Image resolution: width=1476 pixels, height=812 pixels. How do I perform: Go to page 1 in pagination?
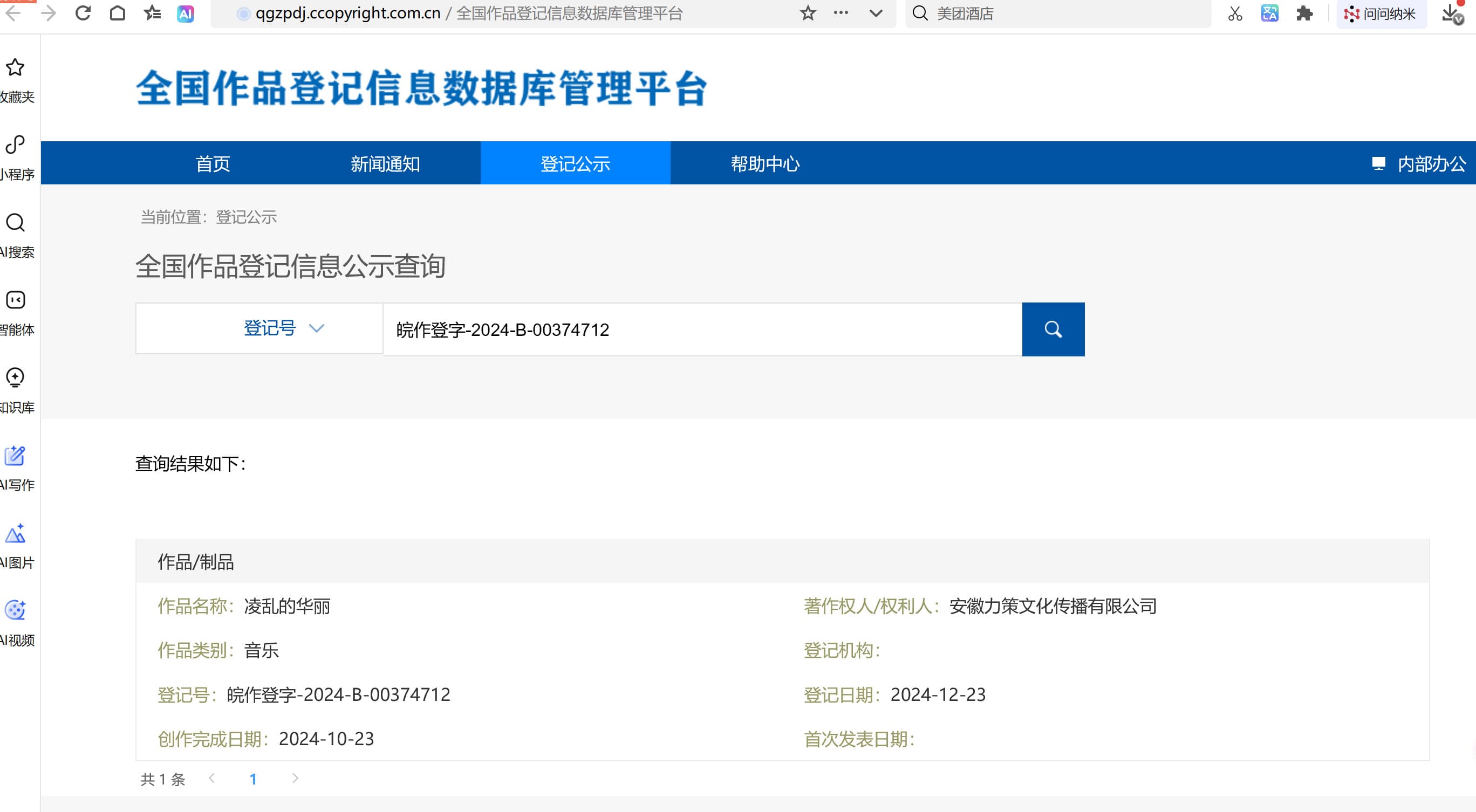coord(252,779)
